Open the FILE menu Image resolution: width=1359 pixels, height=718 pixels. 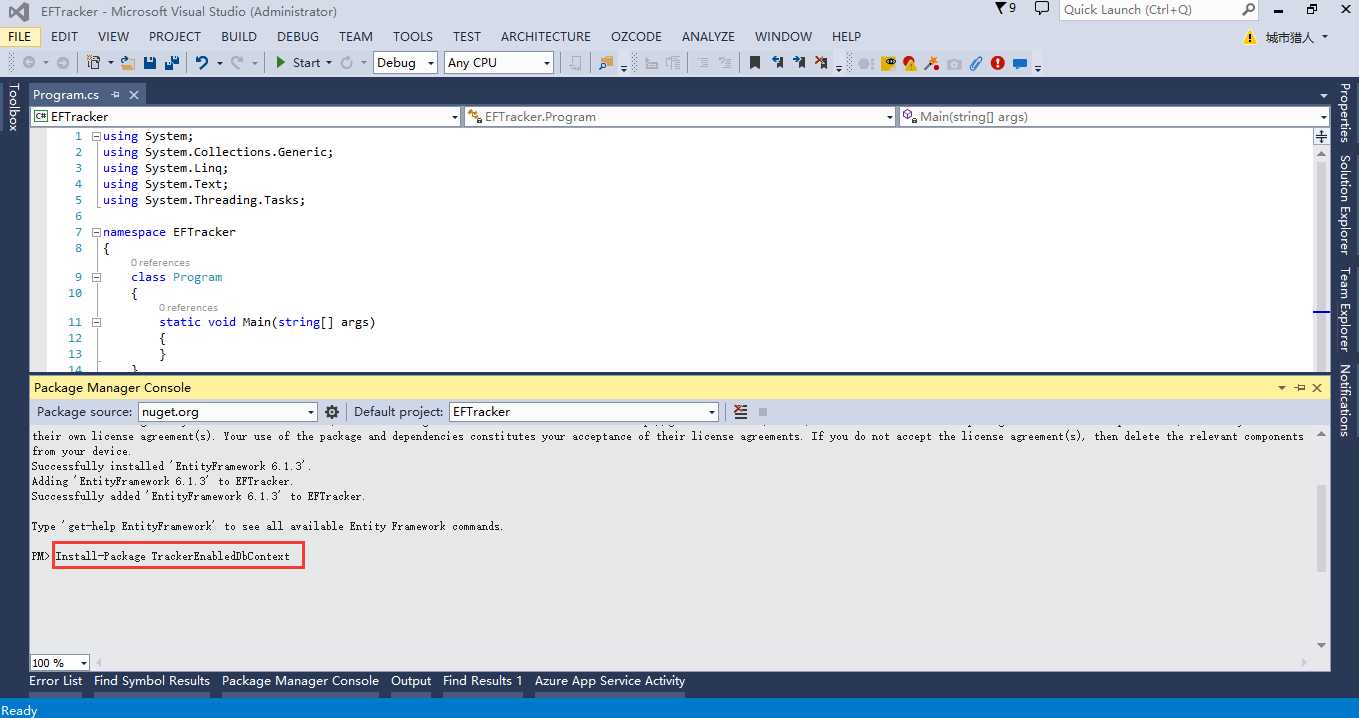click(x=19, y=36)
